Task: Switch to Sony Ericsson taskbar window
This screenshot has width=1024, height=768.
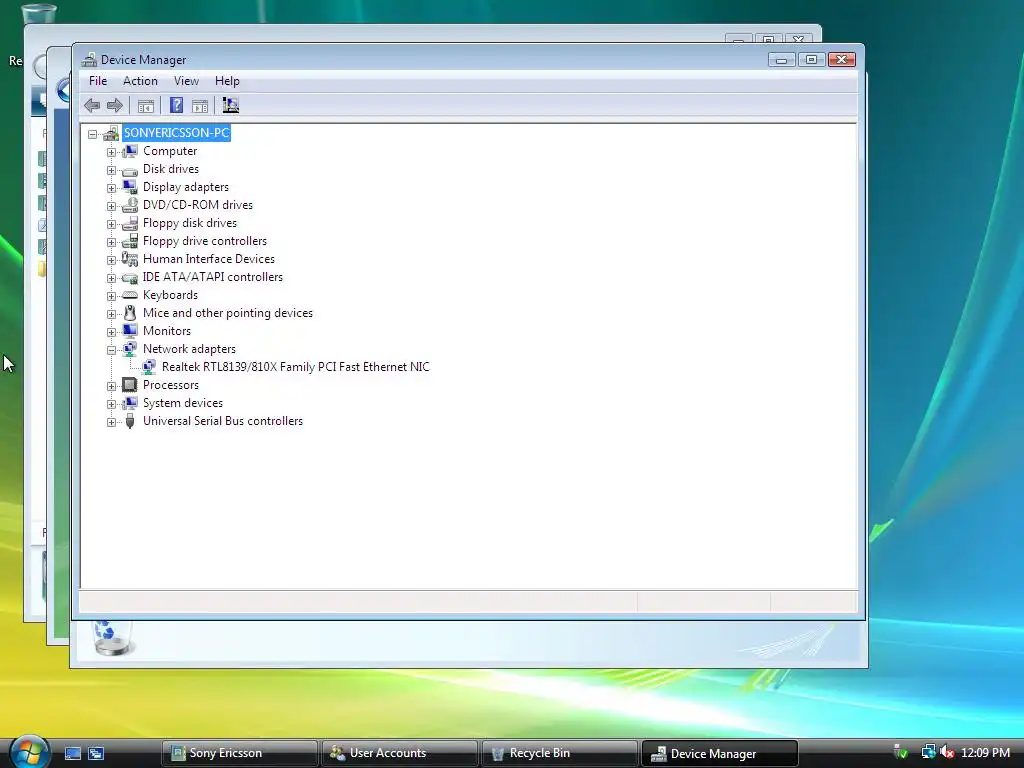Action: point(240,753)
